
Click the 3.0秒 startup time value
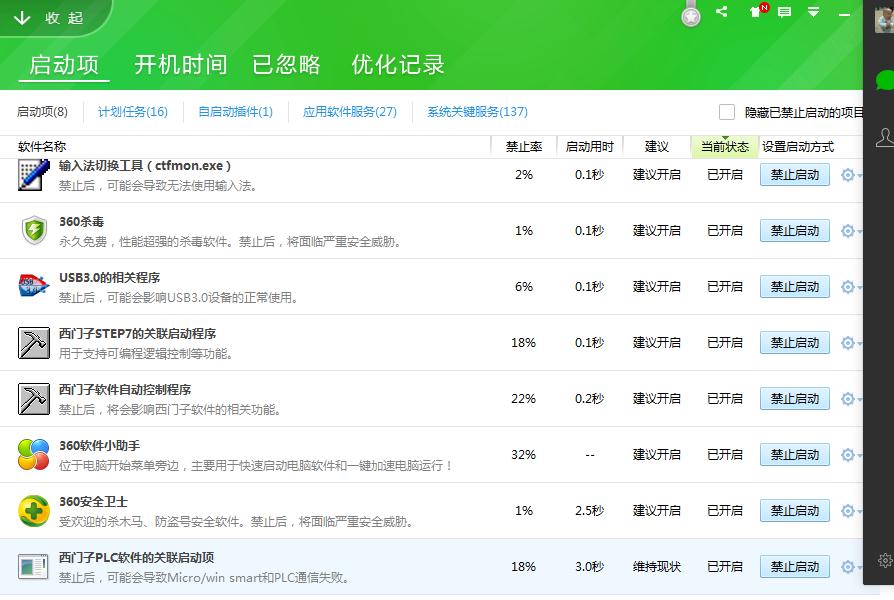point(589,566)
